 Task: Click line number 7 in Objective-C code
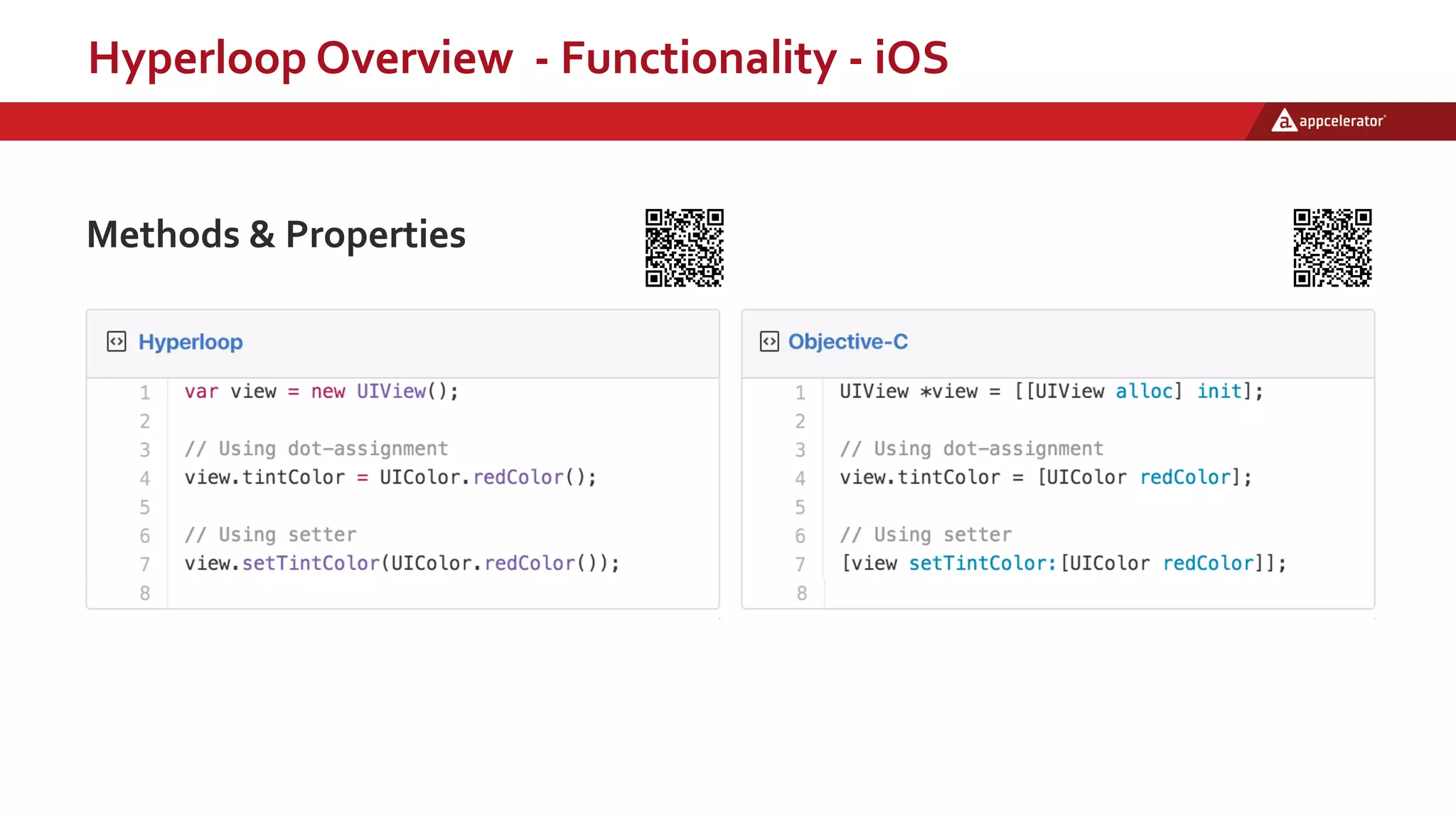801,564
